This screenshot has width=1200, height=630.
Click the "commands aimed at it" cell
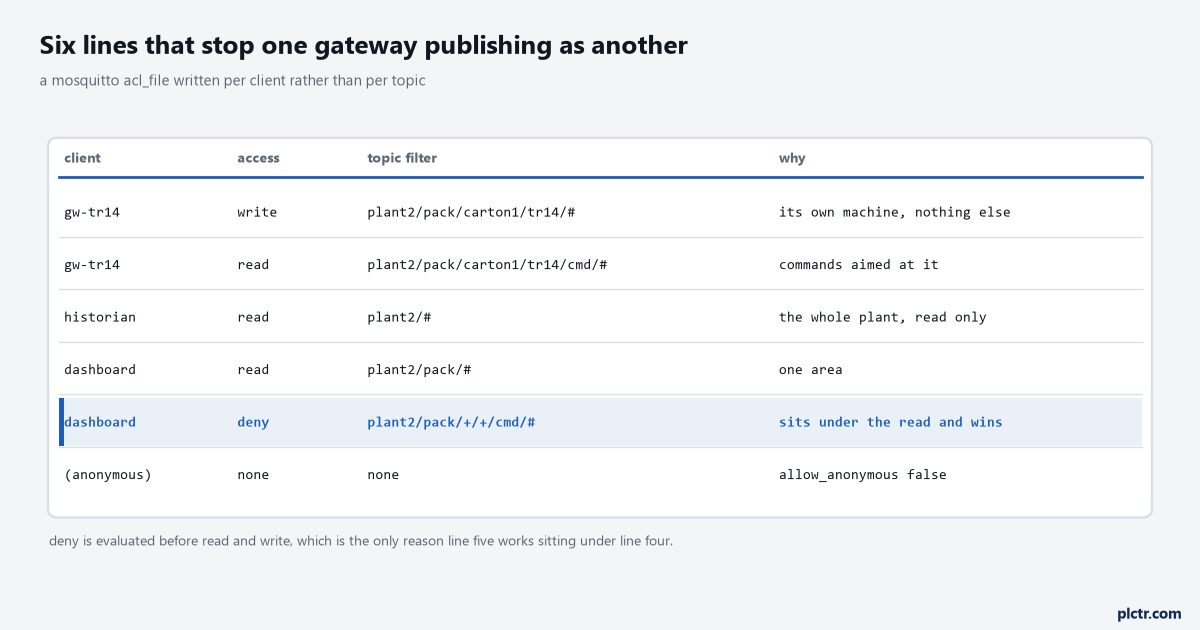[x=859, y=265]
